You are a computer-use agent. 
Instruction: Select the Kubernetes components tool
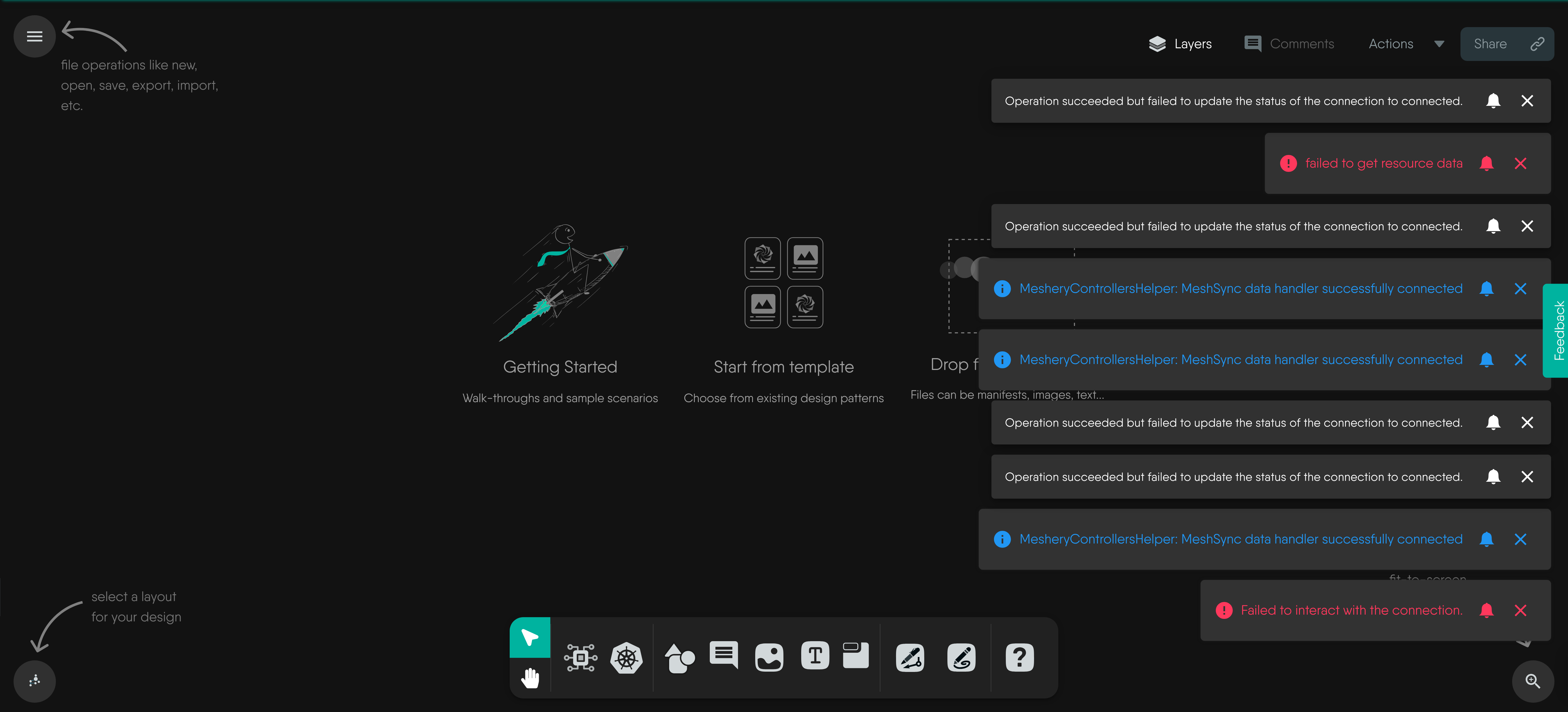626,658
